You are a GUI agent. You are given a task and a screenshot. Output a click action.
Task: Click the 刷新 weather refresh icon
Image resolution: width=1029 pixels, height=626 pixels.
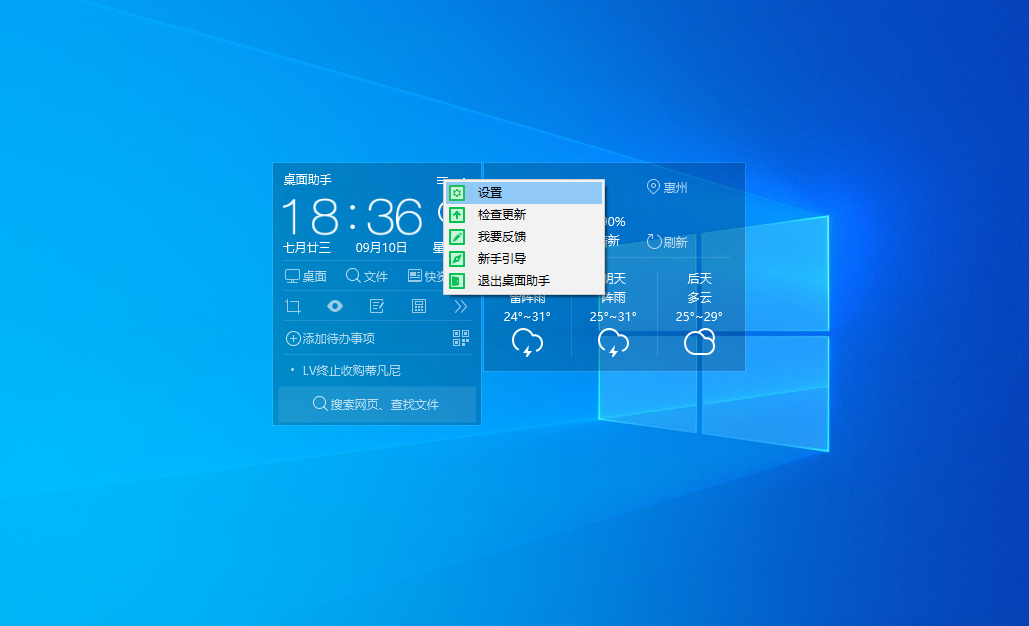[x=652, y=241]
